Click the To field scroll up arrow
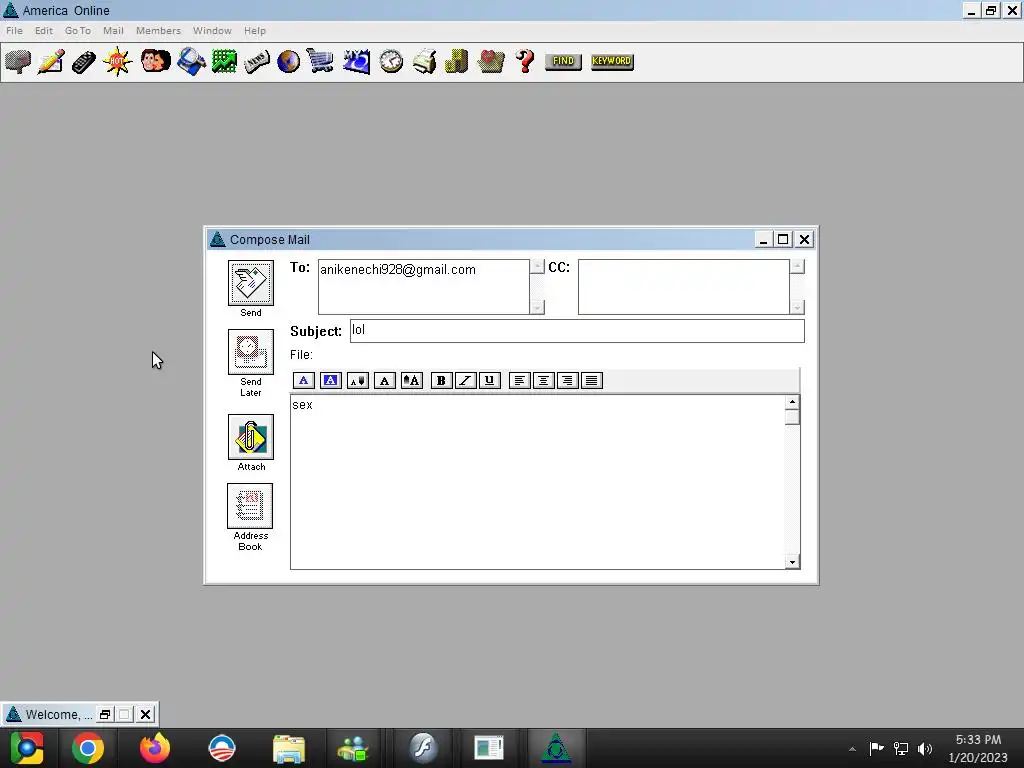The width and height of the screenshot is (1024, 768). point(537,266)
